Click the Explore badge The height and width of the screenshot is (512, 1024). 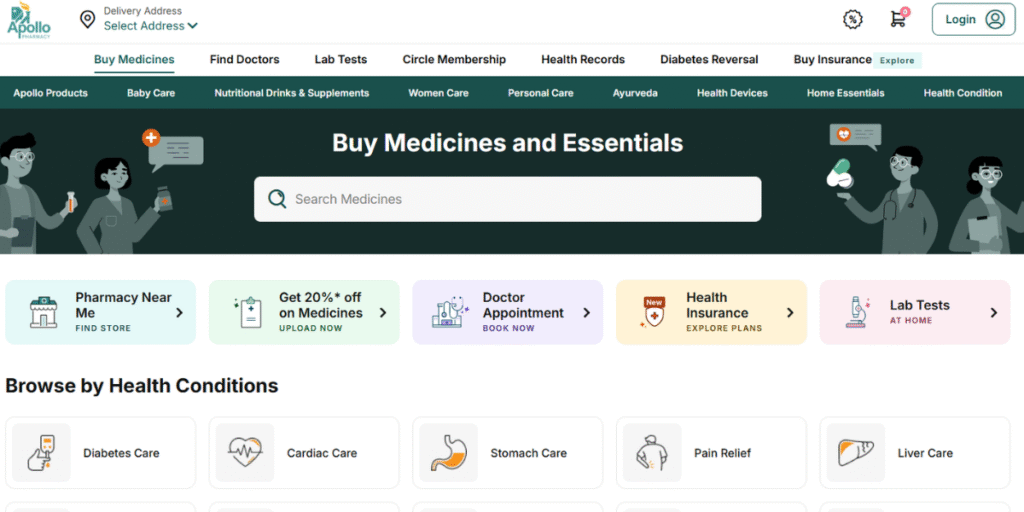pos(897,60)
